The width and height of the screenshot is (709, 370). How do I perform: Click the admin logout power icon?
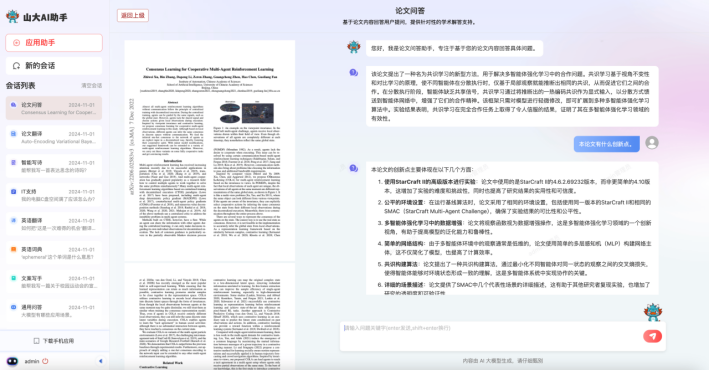pos(45,361)
